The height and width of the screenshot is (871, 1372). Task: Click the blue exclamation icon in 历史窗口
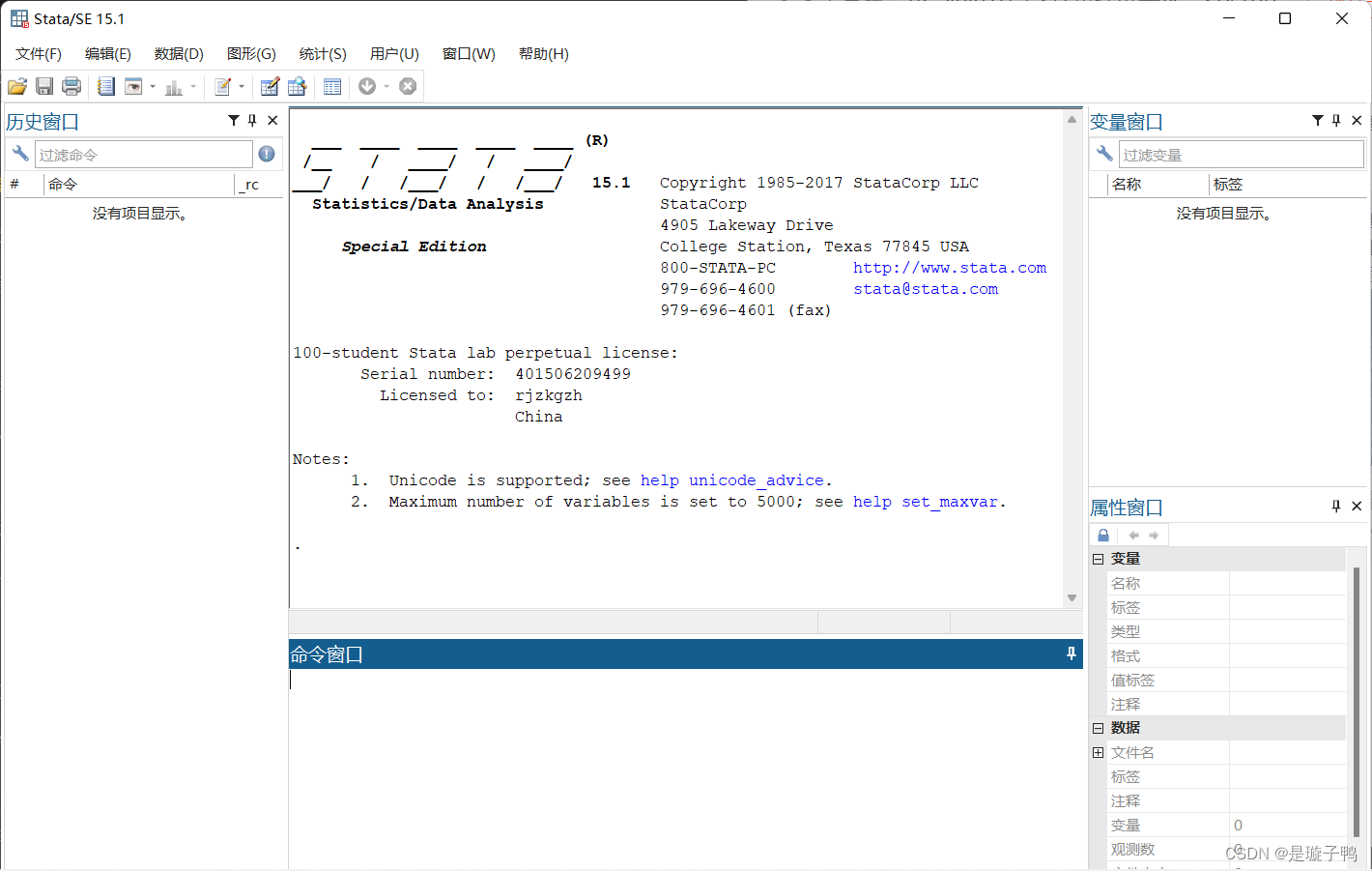267,154
